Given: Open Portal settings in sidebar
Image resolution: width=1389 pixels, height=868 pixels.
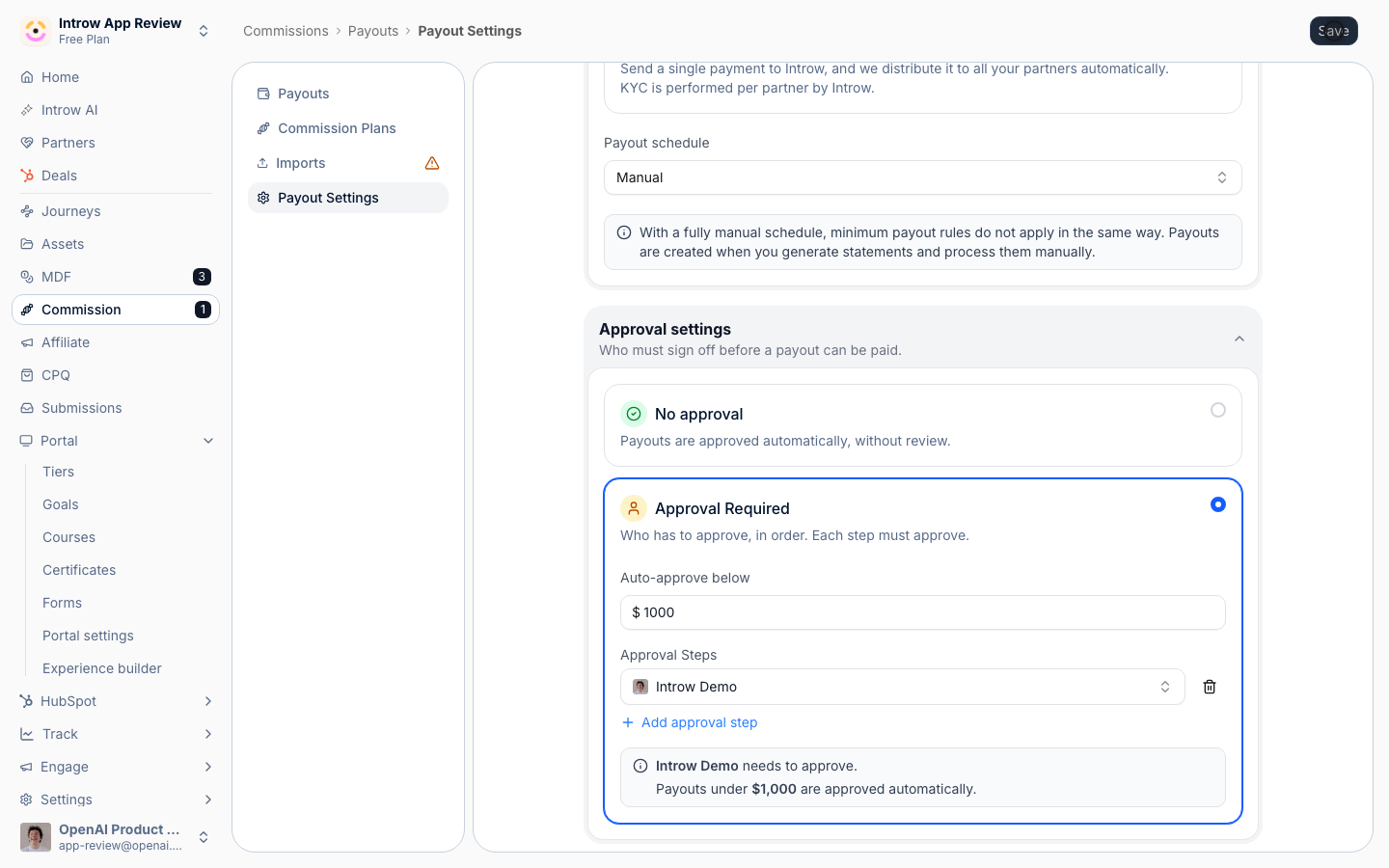Looking at the screenshot, I should pyautogui.click(x=88, y=636).
